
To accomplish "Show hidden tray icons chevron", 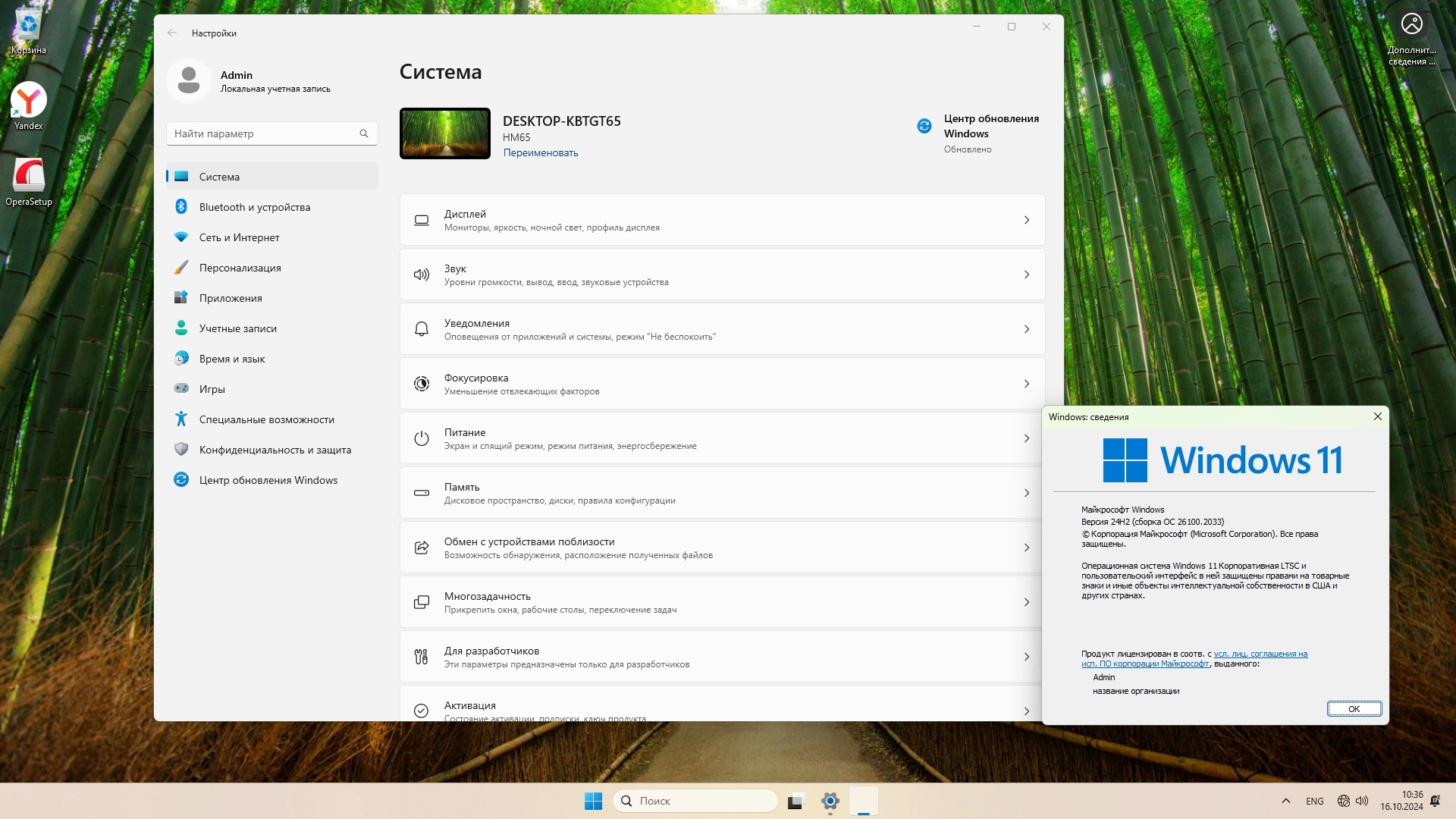I will (1285, 801).
